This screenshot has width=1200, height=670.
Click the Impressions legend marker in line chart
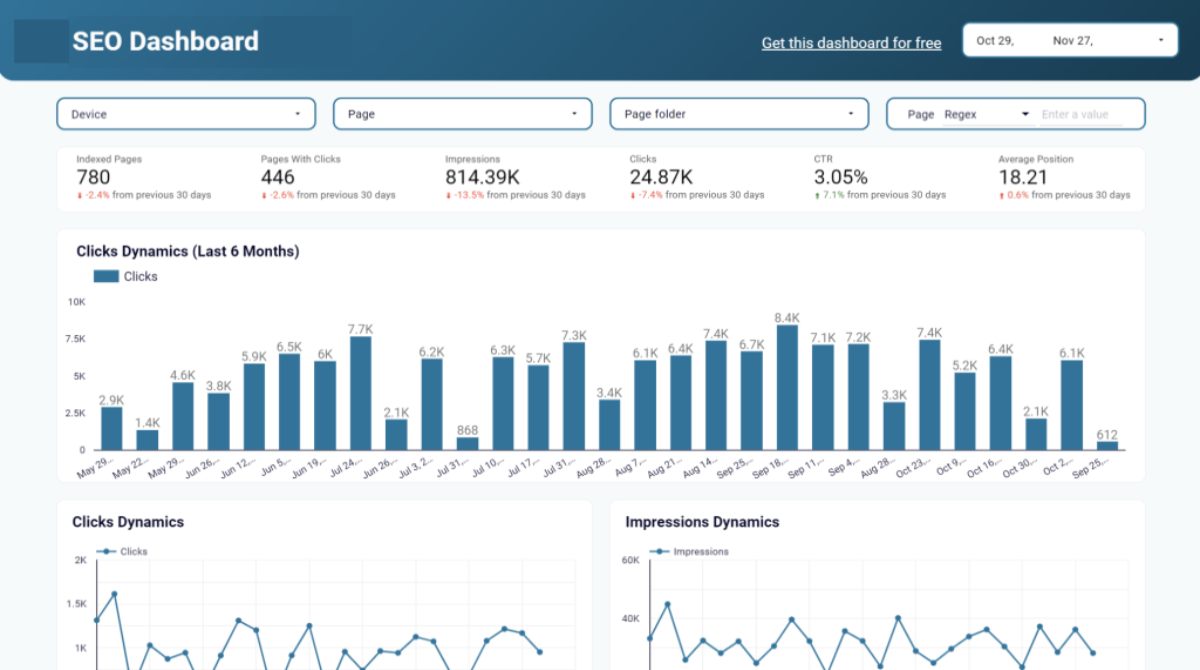point(659,551)
